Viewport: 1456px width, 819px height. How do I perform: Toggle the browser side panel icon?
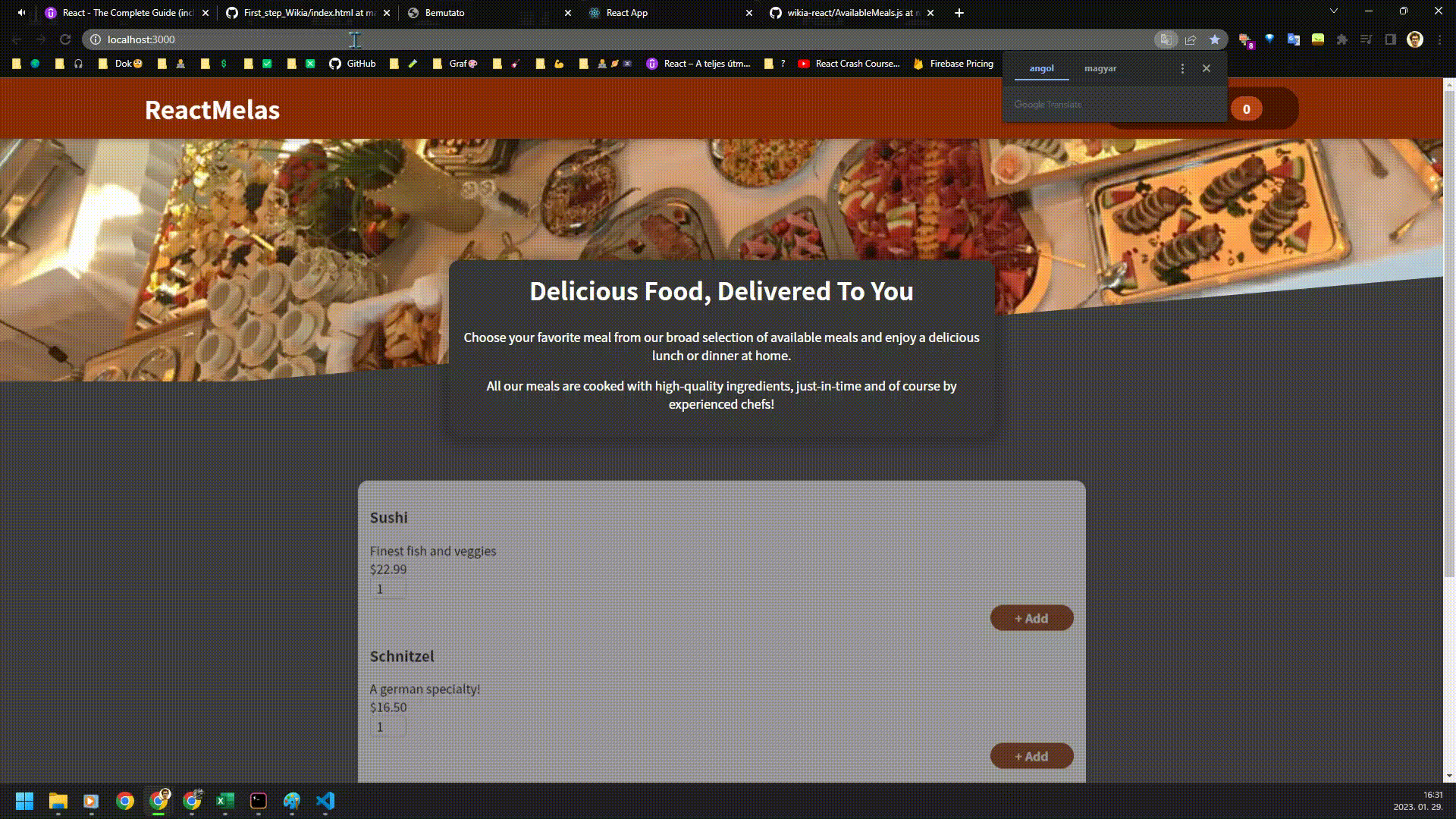[x=1391, y=39]
